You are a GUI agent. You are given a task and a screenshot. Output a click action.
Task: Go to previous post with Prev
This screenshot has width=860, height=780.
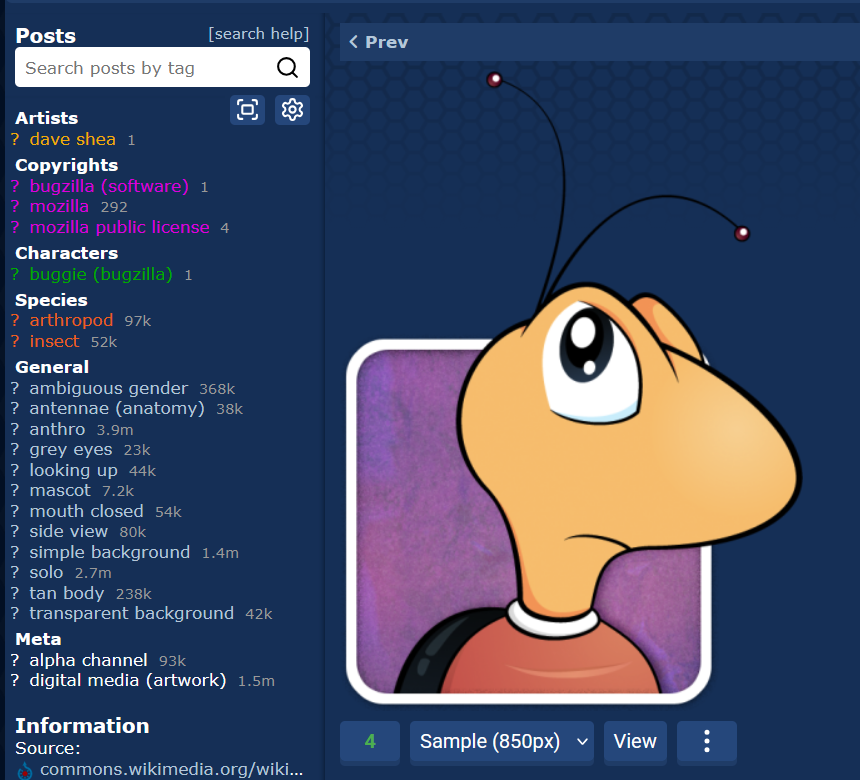[x=379, y=42]
